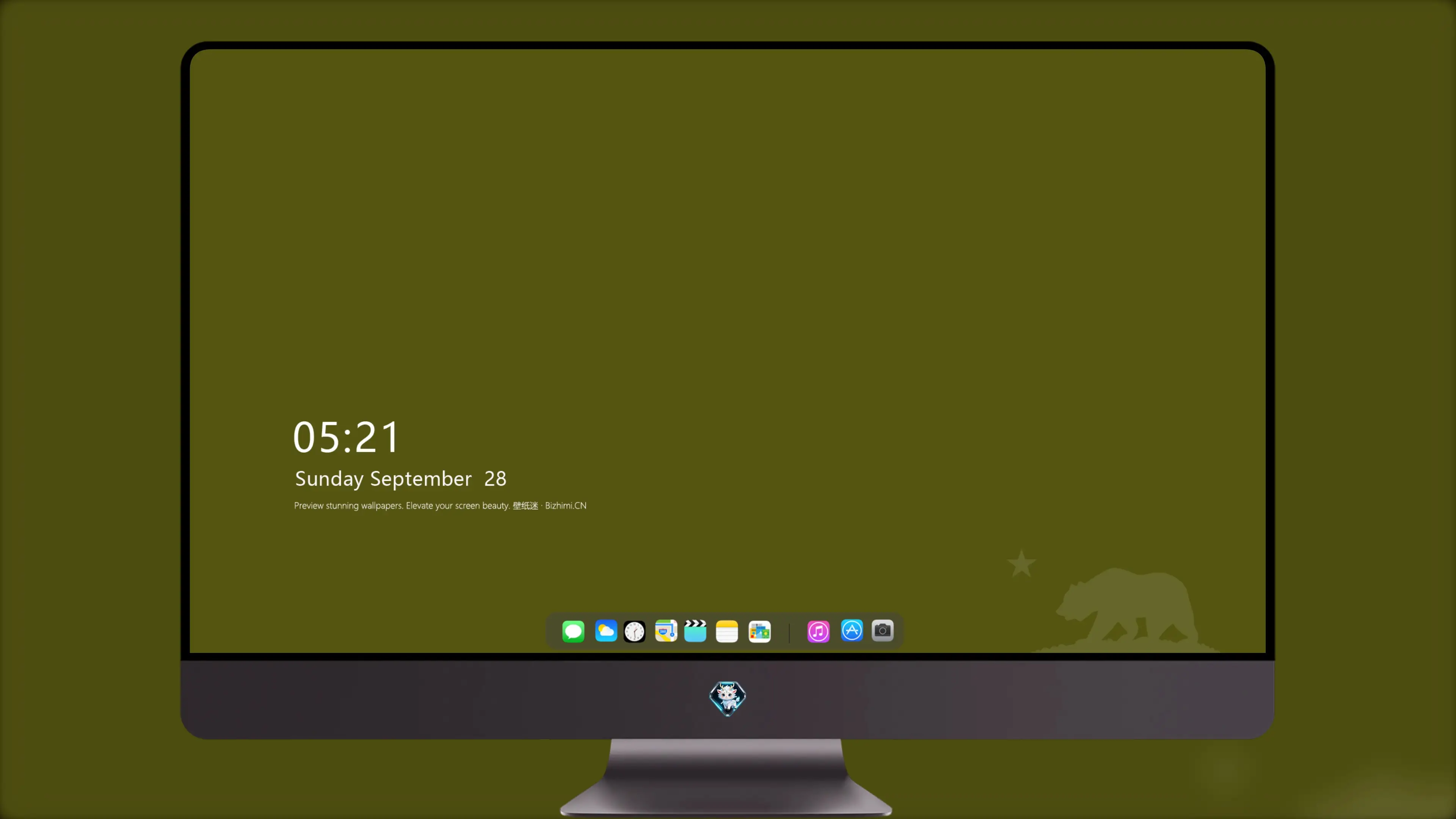Click the dragon badge logo on the monitor chin
1456x819 pixels.
click(728, 698)
